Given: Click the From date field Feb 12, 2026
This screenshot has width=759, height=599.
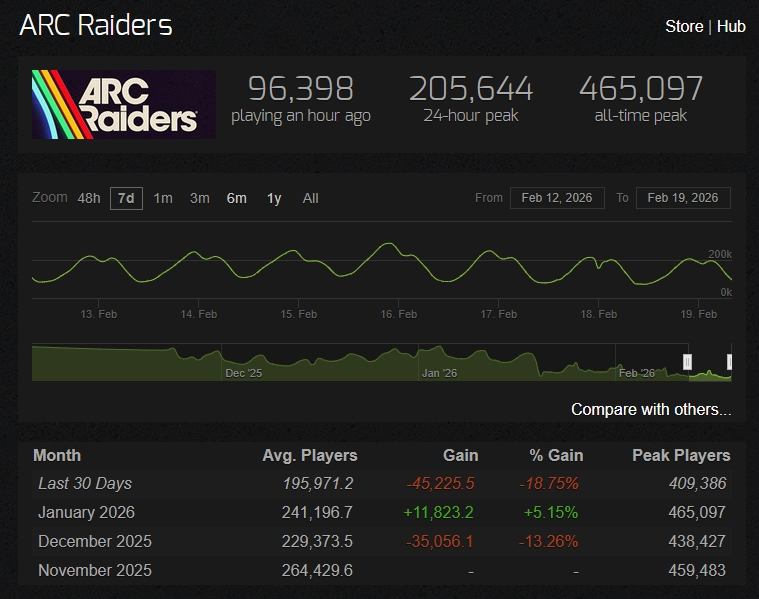Looking at the screenshot, I should pyautogui.click(x=557, y=198).
